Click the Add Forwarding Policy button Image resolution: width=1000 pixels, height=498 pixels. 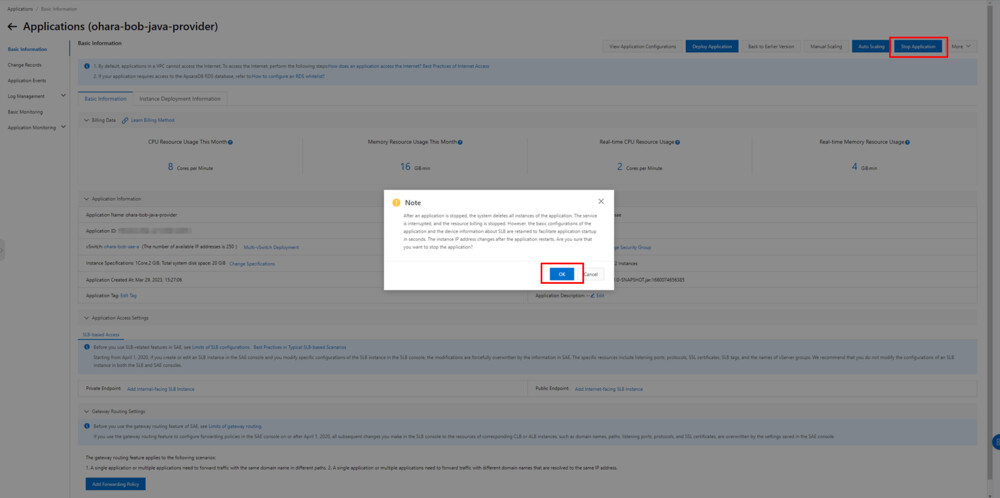[x=115, y=484]
